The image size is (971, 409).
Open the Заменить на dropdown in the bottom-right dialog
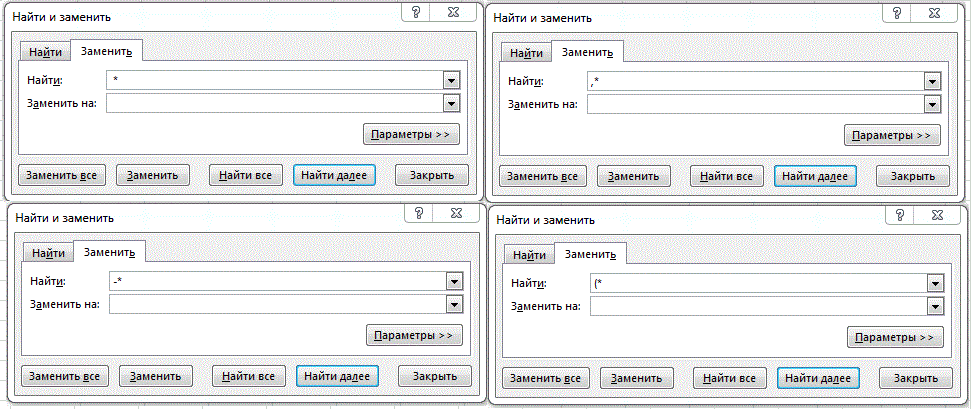[x=935, y=306]
